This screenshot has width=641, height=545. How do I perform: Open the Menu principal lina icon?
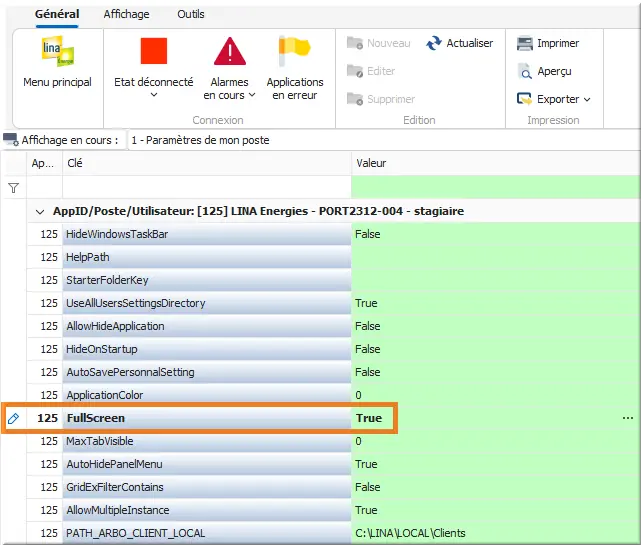(58, 51)
